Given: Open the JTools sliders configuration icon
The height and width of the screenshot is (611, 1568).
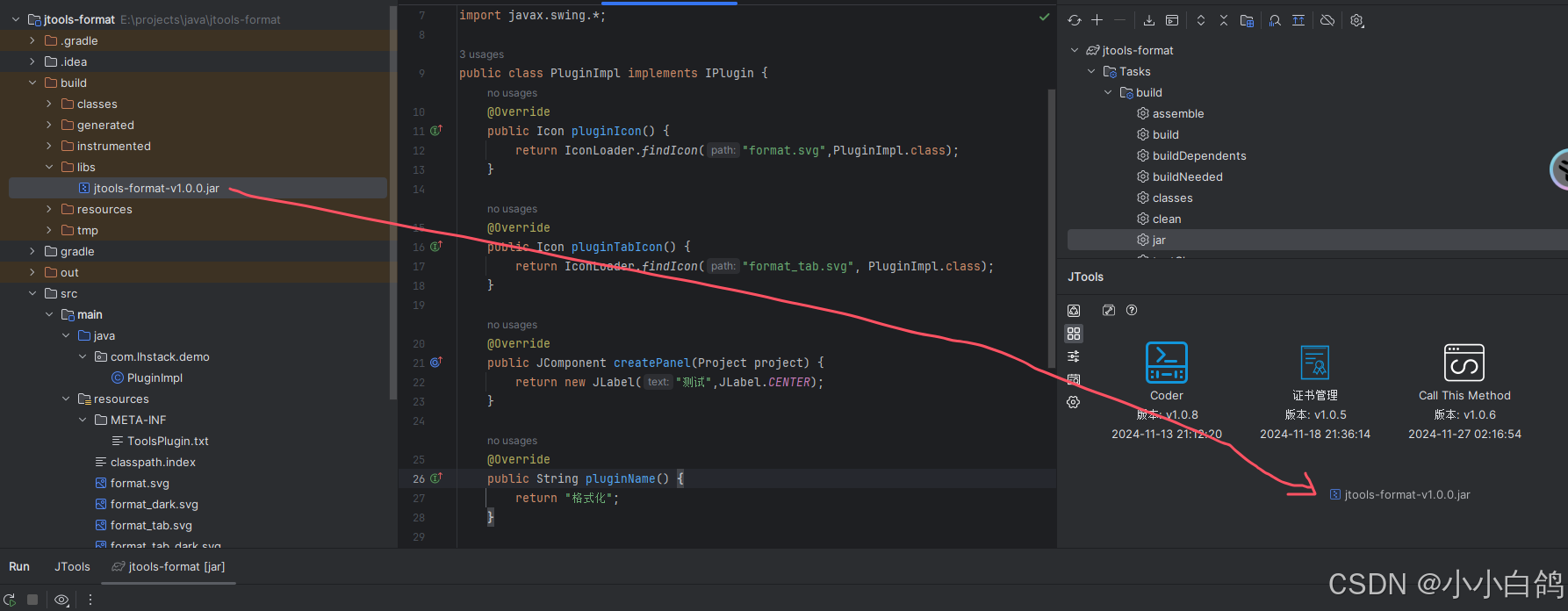Looking at the screenshot, I should (x=1074, y=356).
